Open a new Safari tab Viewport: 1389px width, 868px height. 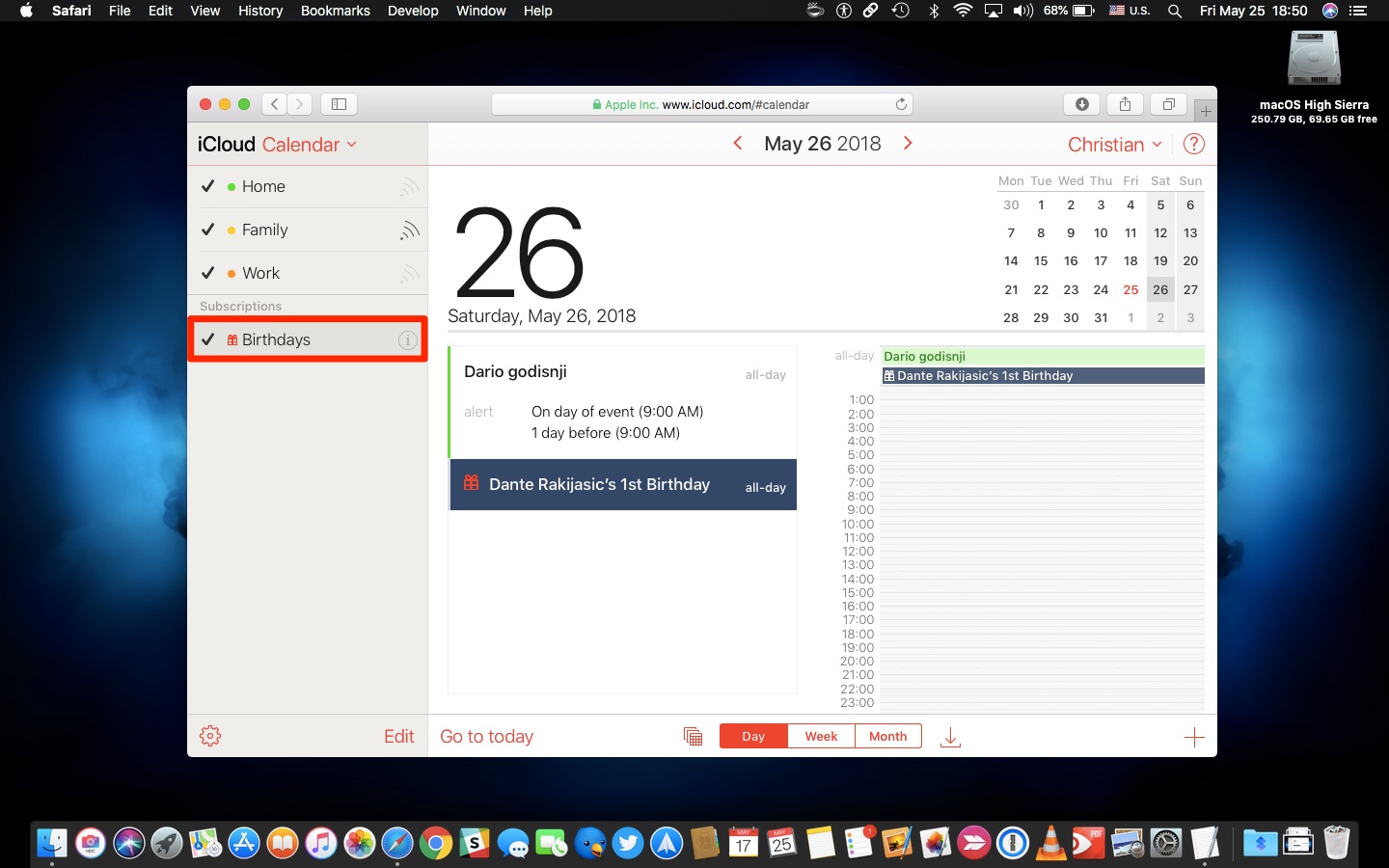click(x=1206, y=111)
